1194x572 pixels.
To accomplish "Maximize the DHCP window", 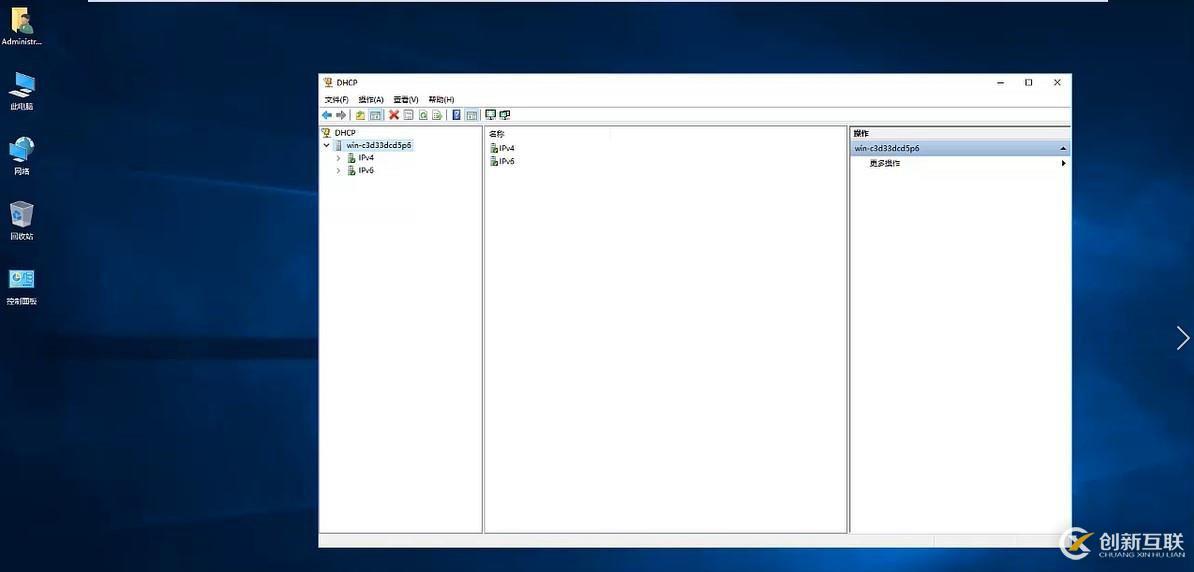I will coord(1029,82).
